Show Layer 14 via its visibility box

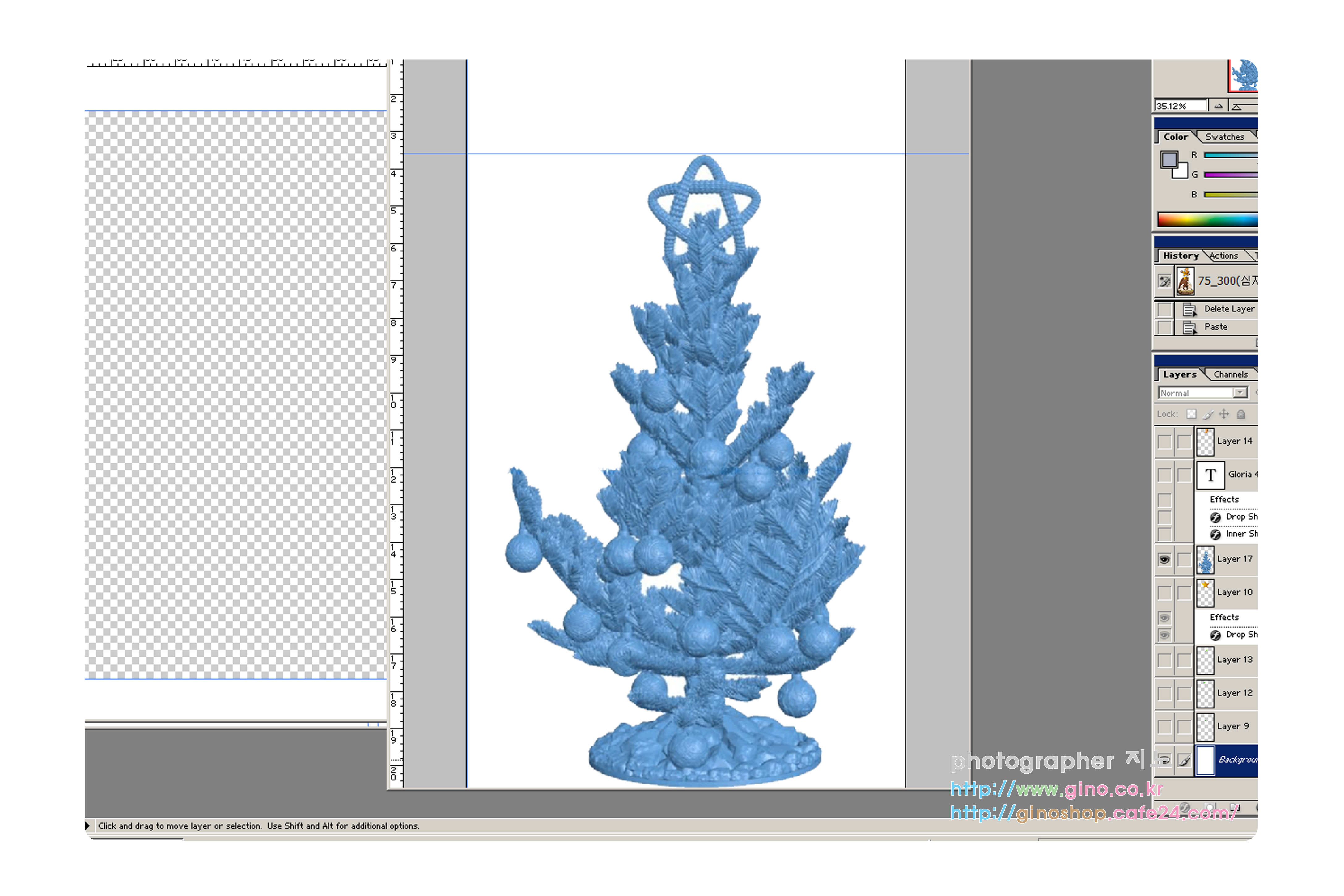coord(1164,441)
